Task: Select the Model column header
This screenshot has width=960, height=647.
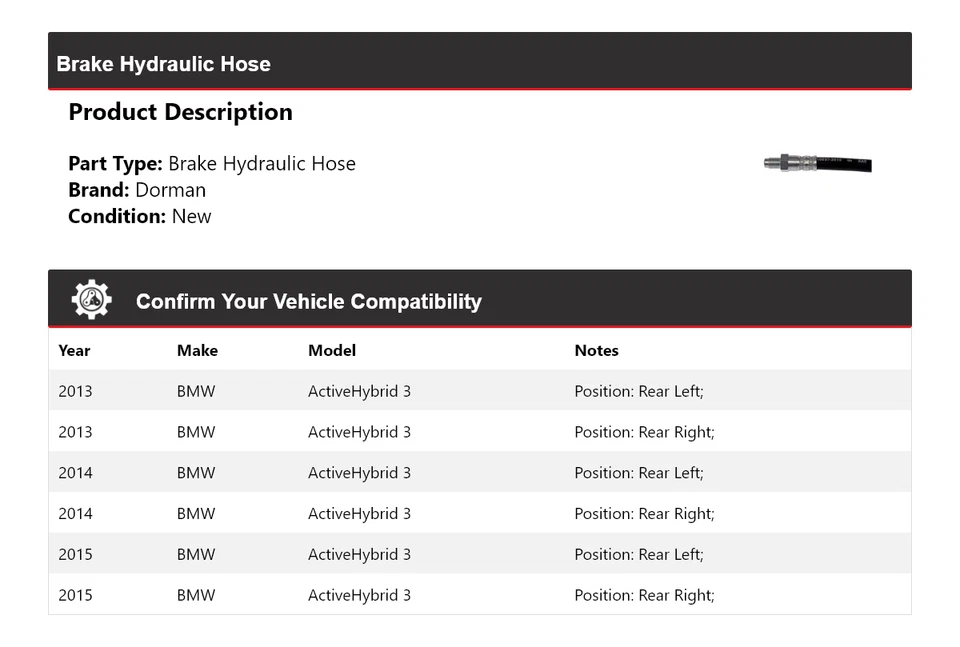Action: pos(331,350)
